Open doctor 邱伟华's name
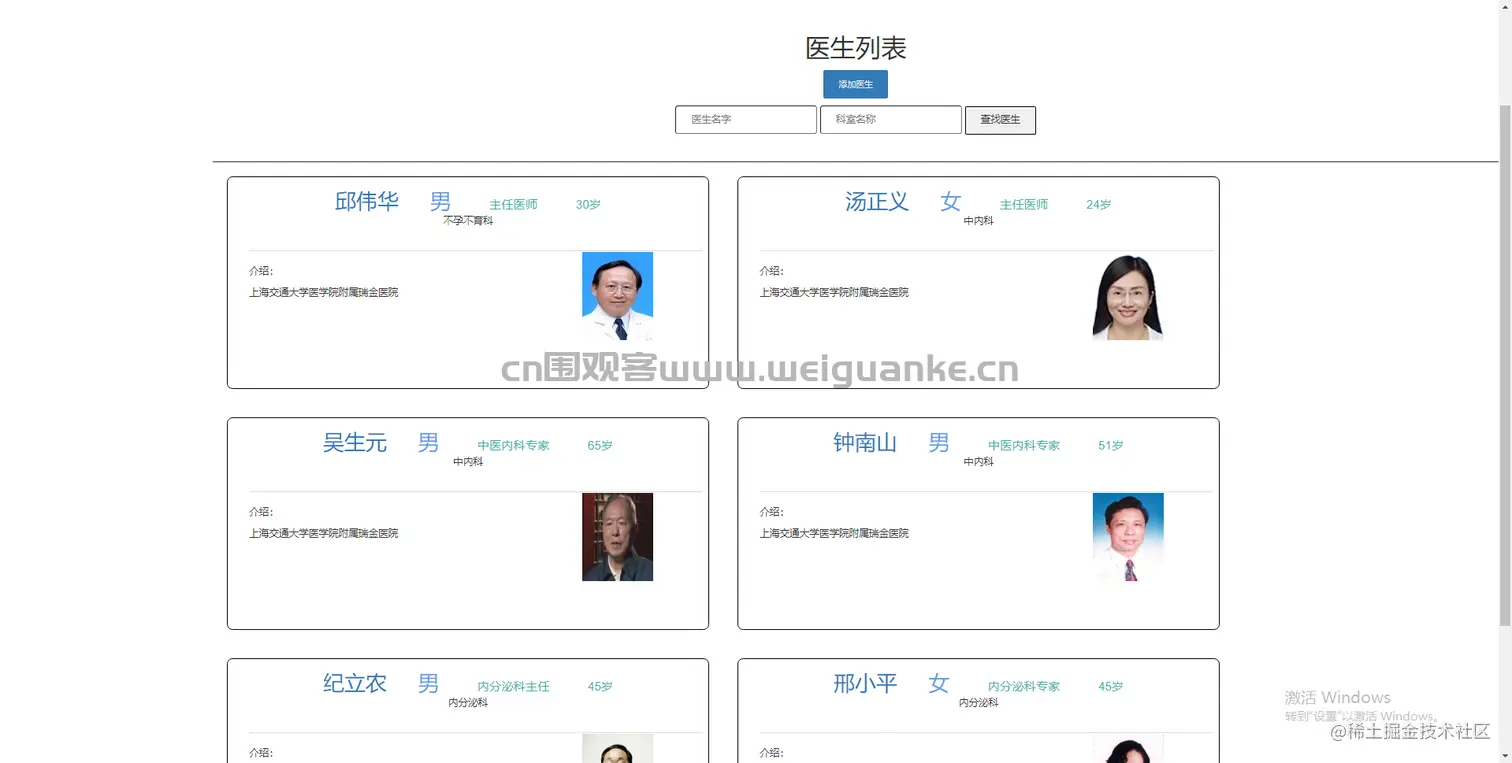1512x763 pixels. click(367, 202)
